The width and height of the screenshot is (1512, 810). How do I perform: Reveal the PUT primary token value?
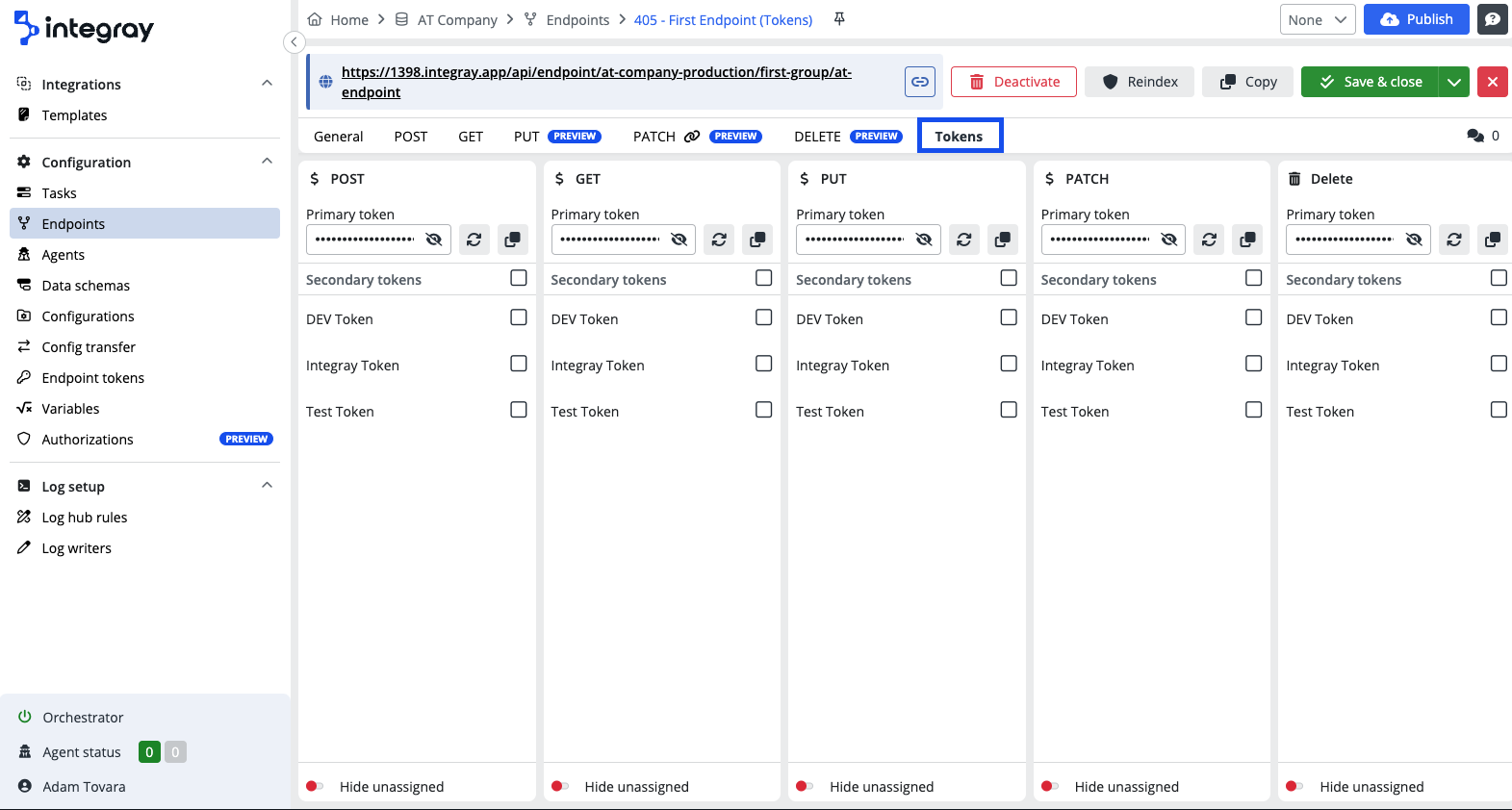click(x=924, y=240)
